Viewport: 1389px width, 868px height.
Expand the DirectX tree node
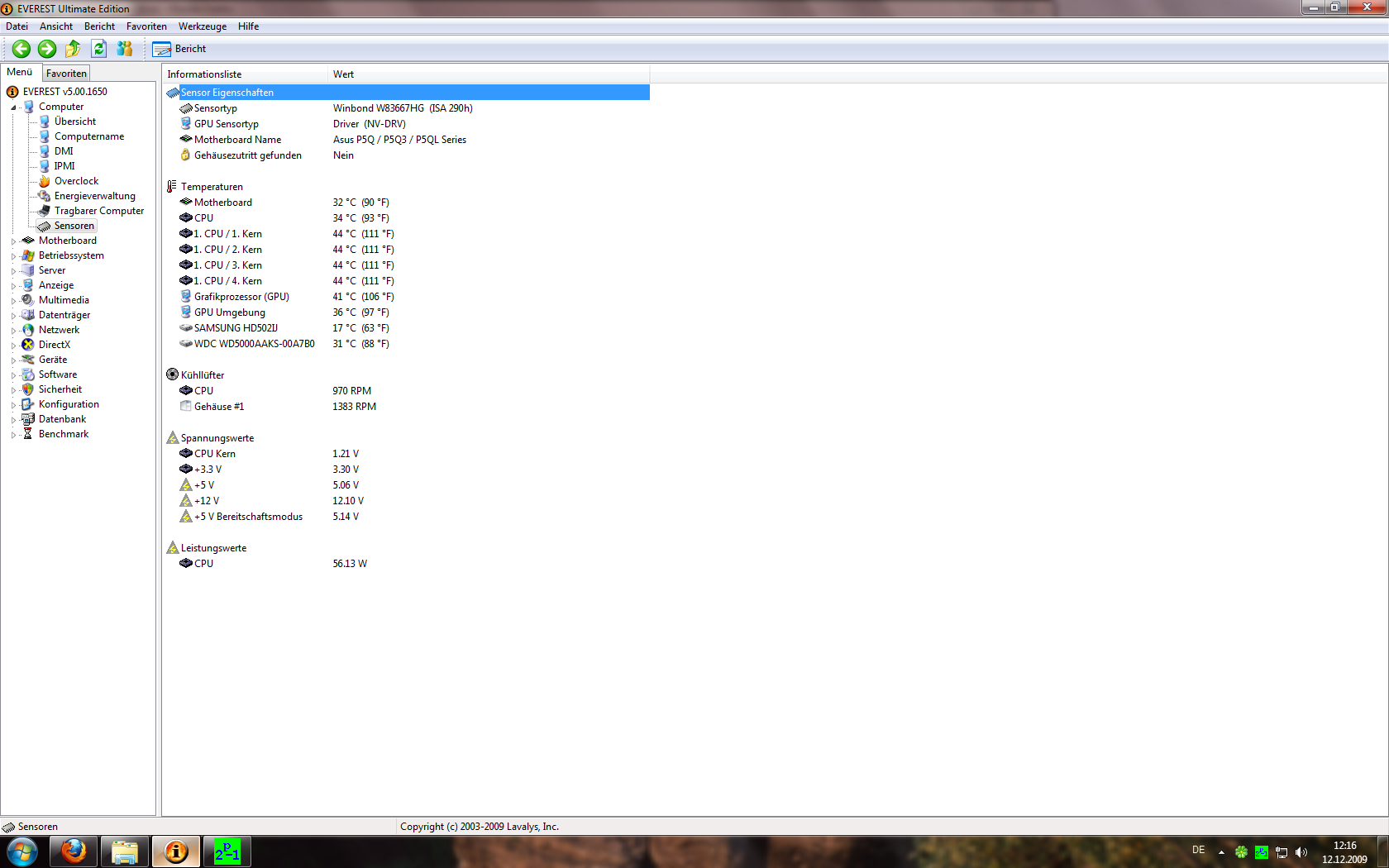pos(13,346)
